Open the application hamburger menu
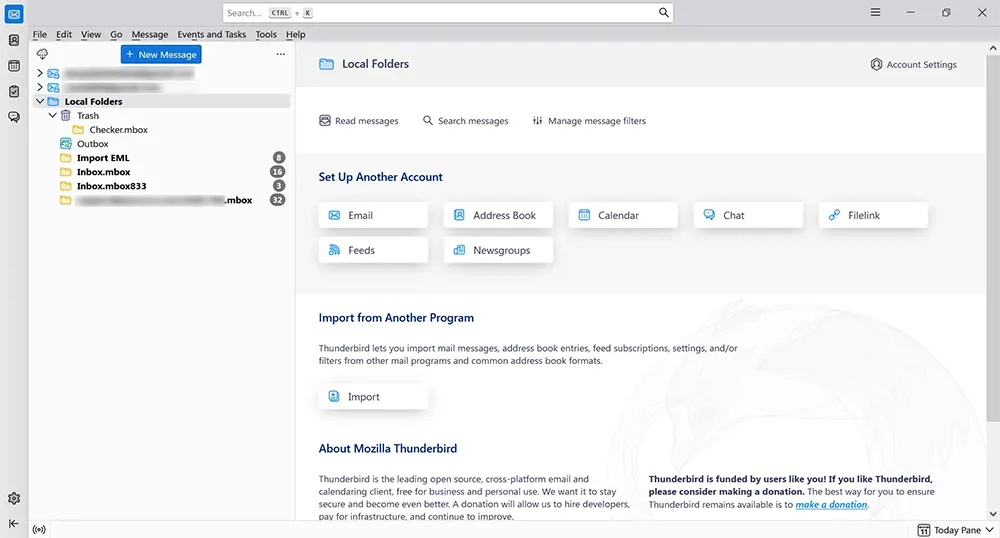Viewport: 1000px width, 538px height. pyautogui.click(x=876, y=12)
